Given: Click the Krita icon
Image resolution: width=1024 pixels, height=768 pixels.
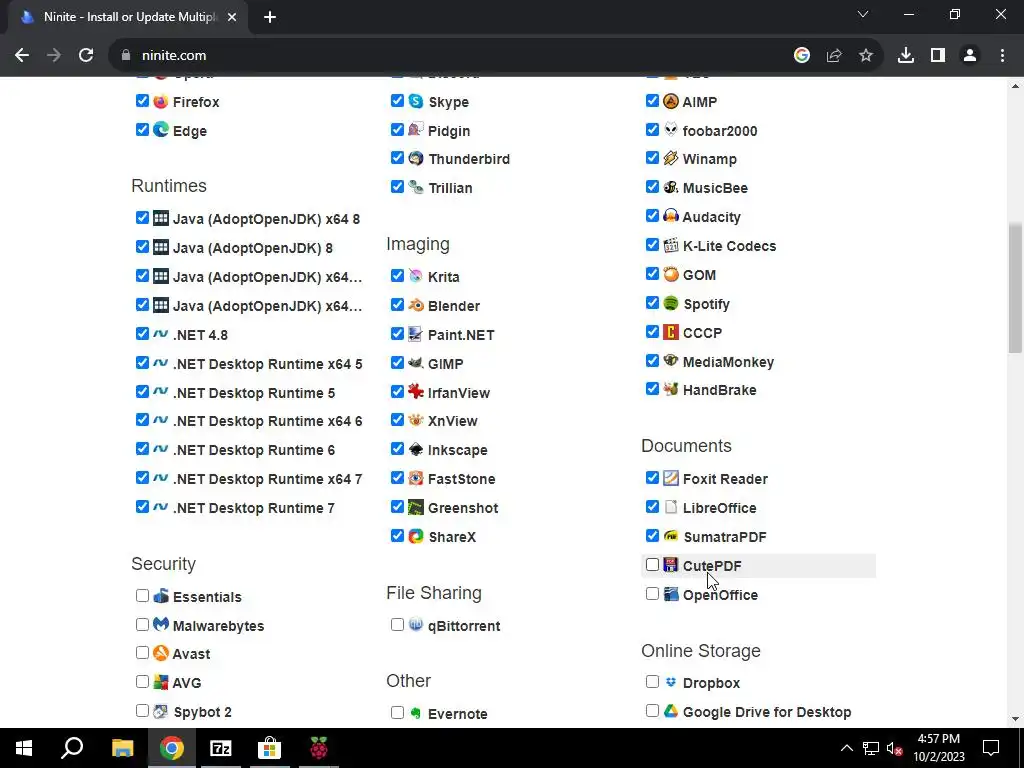Looking at the screenshot, I should [416, 276].
